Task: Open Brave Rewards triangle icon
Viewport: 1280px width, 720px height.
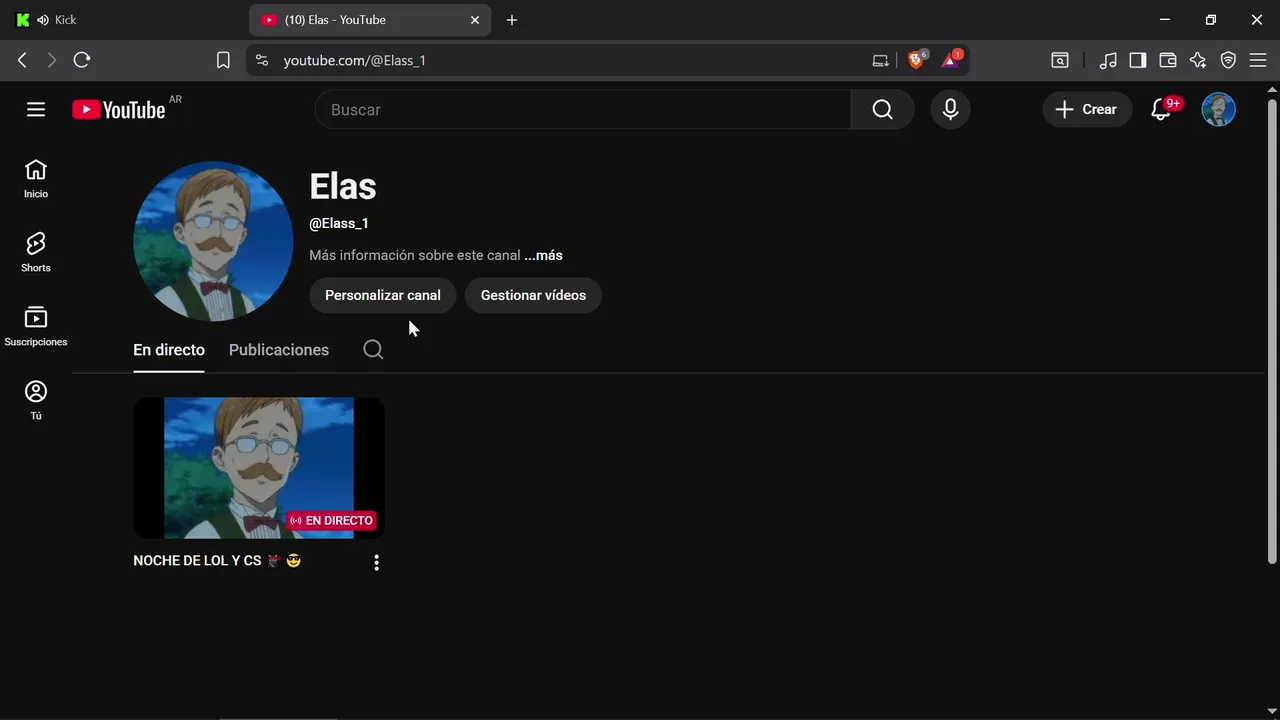Action: 951,60
